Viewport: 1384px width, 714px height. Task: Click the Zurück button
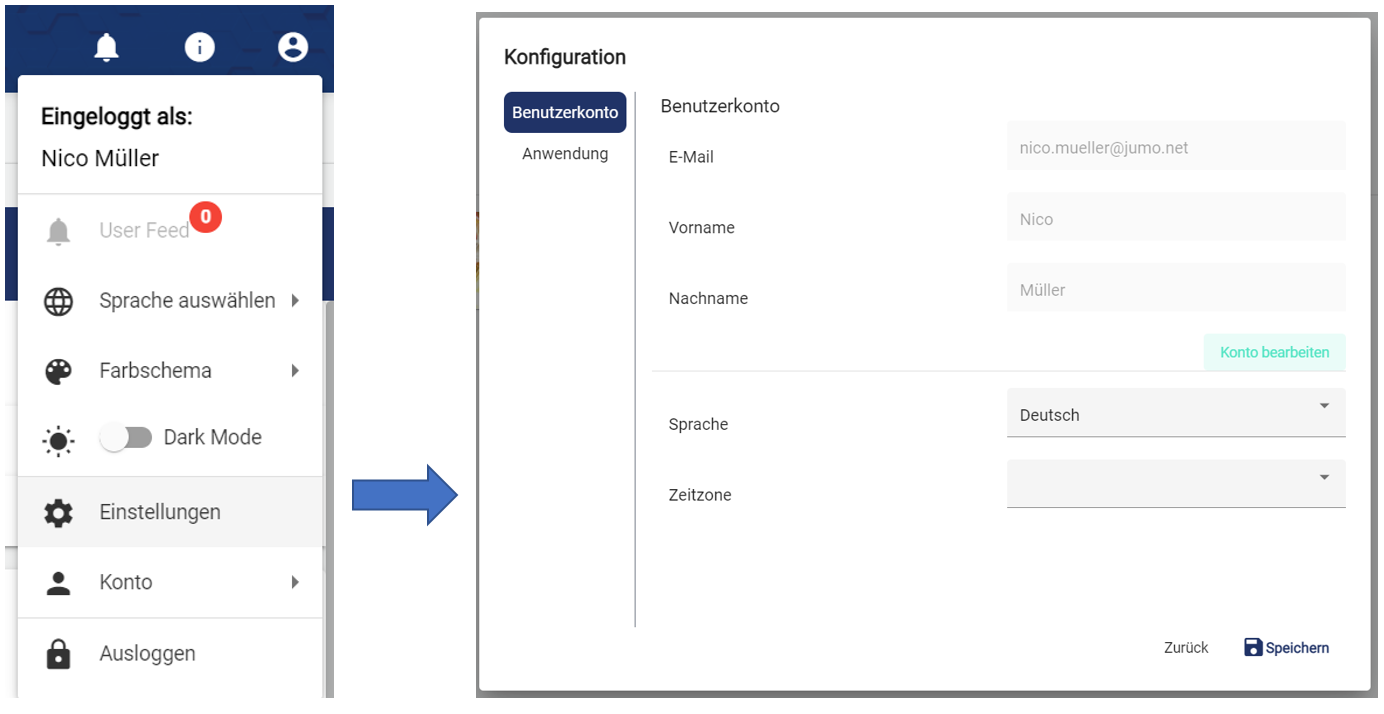[x=1186, y=648]
